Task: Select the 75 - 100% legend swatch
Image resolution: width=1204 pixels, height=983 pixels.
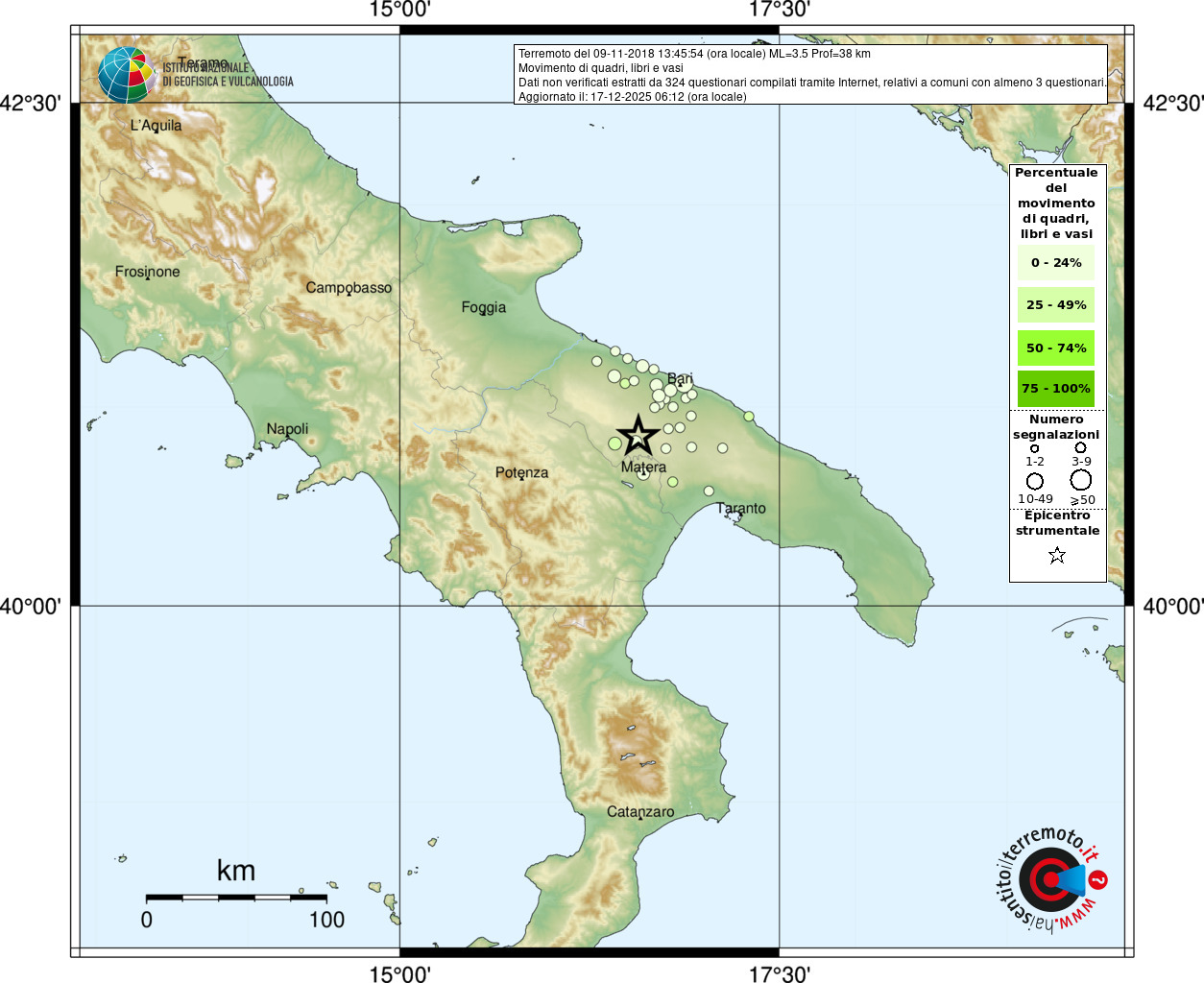Action: 1056,389
